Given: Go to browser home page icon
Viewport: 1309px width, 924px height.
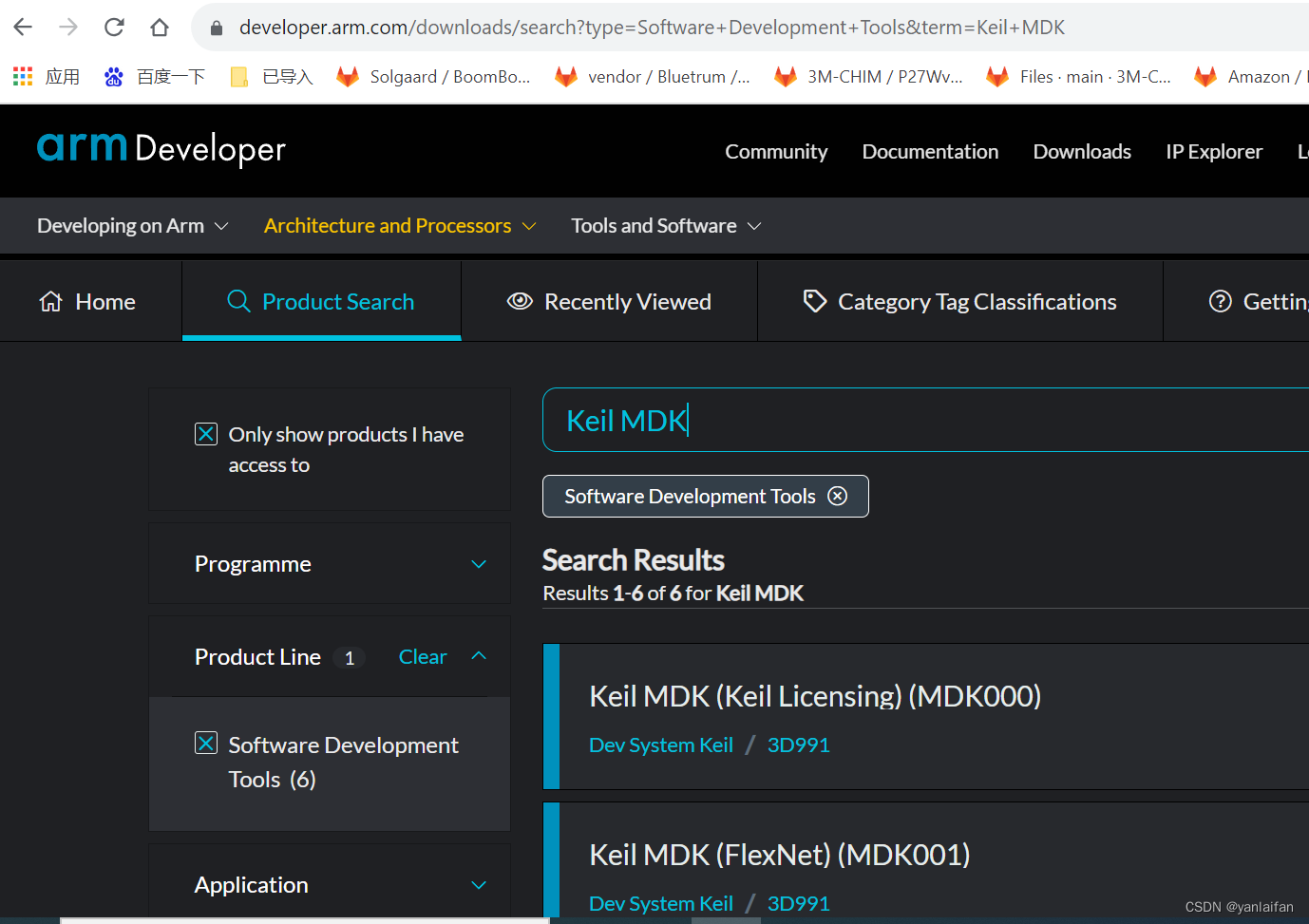Looking at the screenshot, I should [x=160, y=28].
